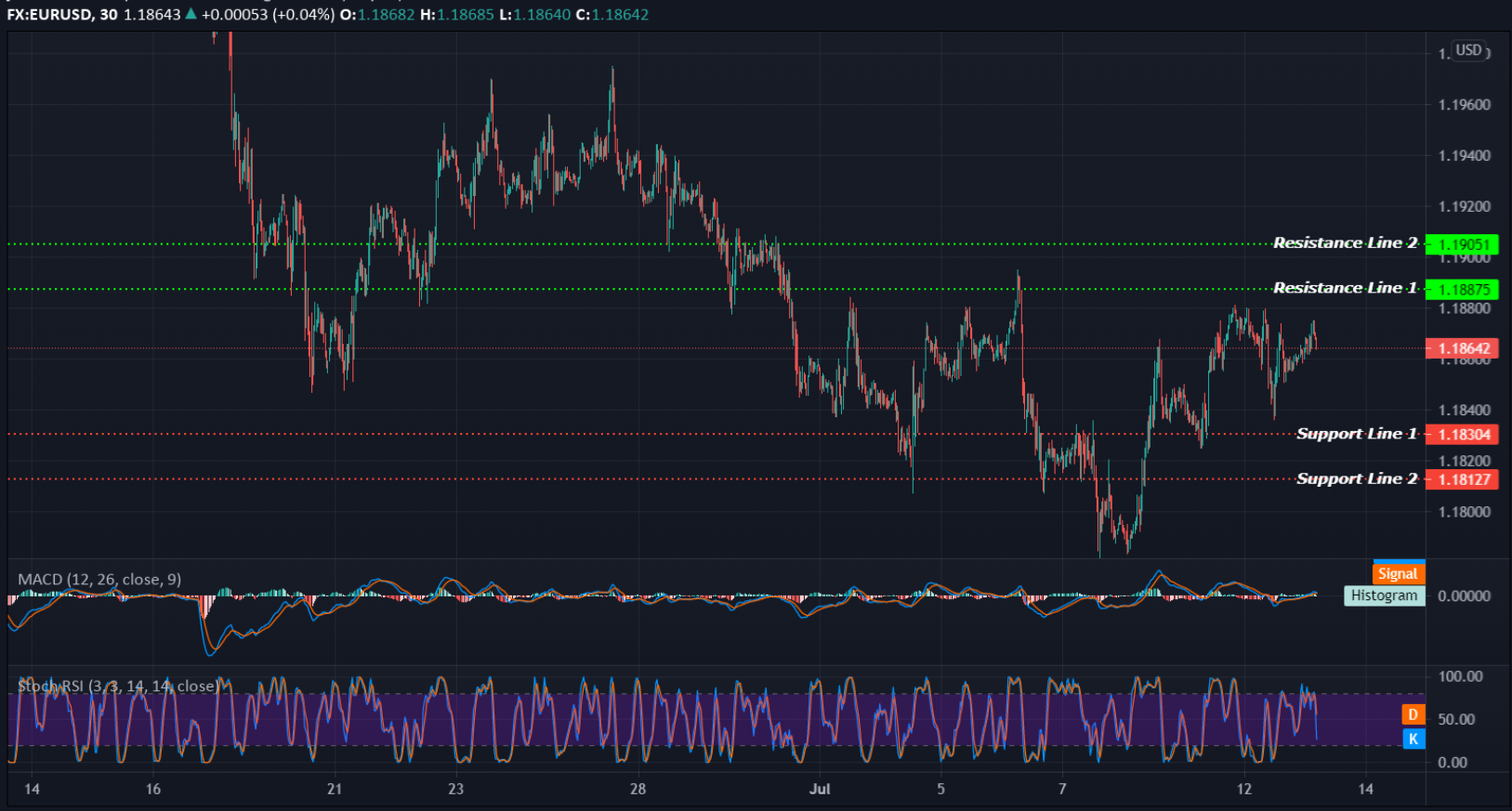
Task: Click the 30 interval value in header
Action: 109,15
